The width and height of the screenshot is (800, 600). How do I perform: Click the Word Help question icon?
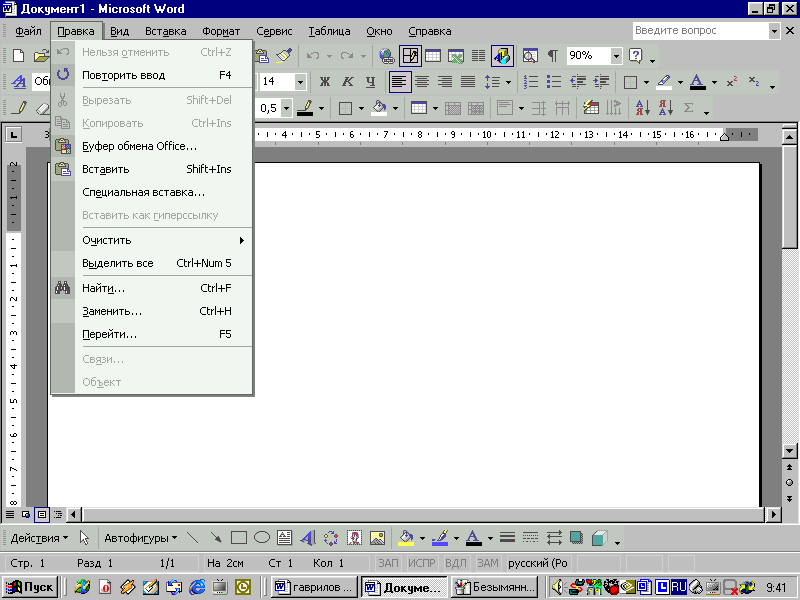pyautogui.click(x=636, y=56)
